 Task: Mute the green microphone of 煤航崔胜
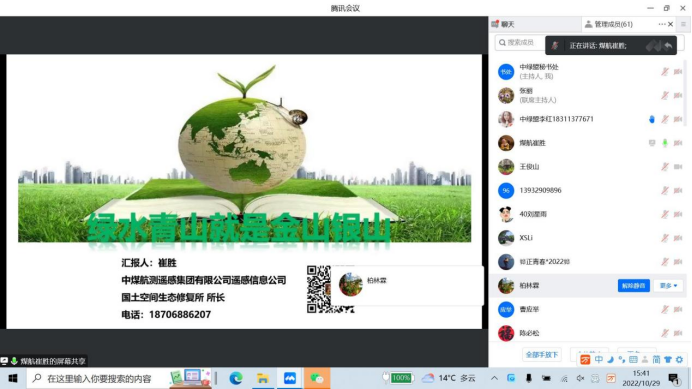[x=665, y=143]
